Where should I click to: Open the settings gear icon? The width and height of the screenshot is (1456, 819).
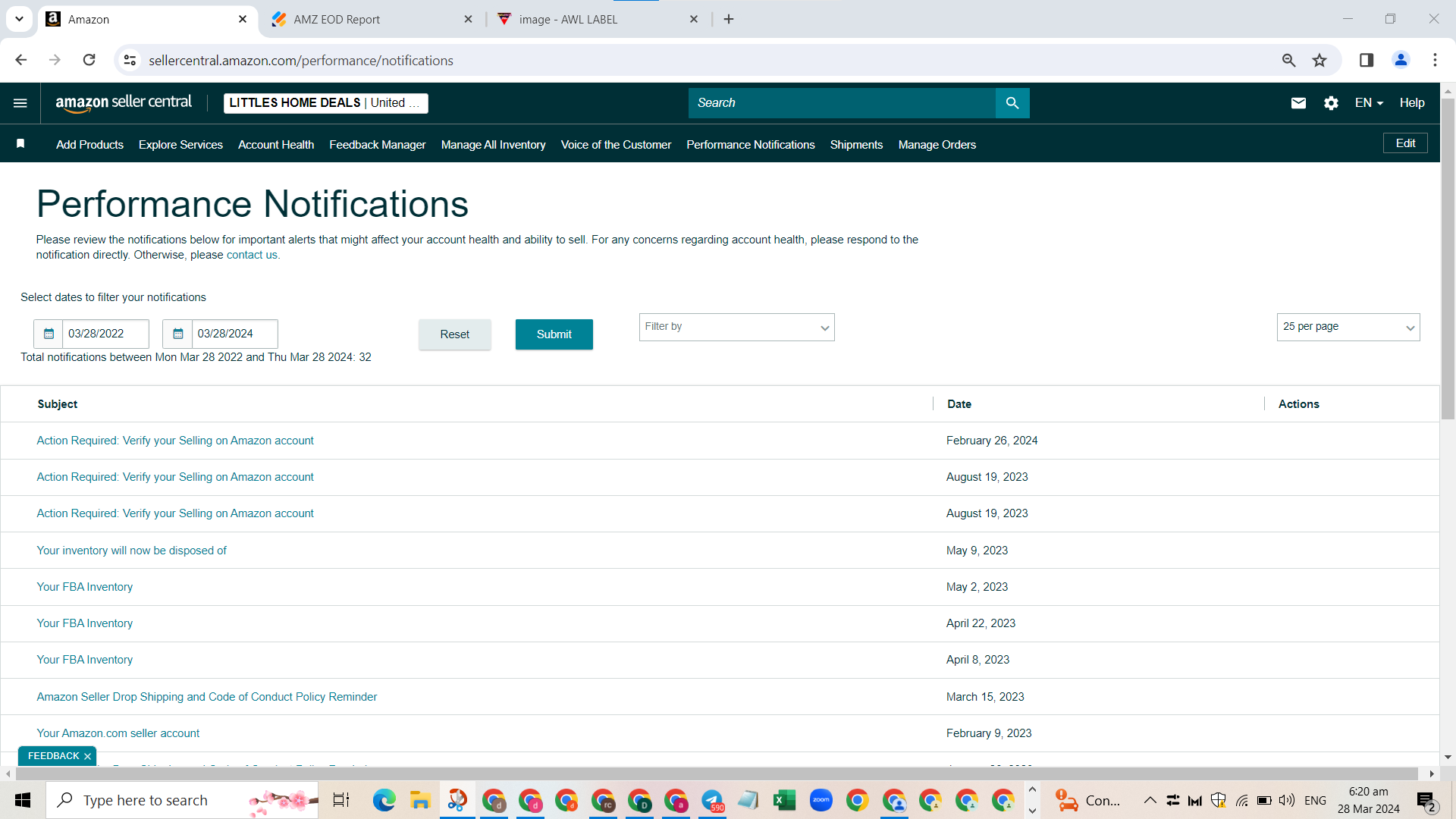(x=1331, y=103)
